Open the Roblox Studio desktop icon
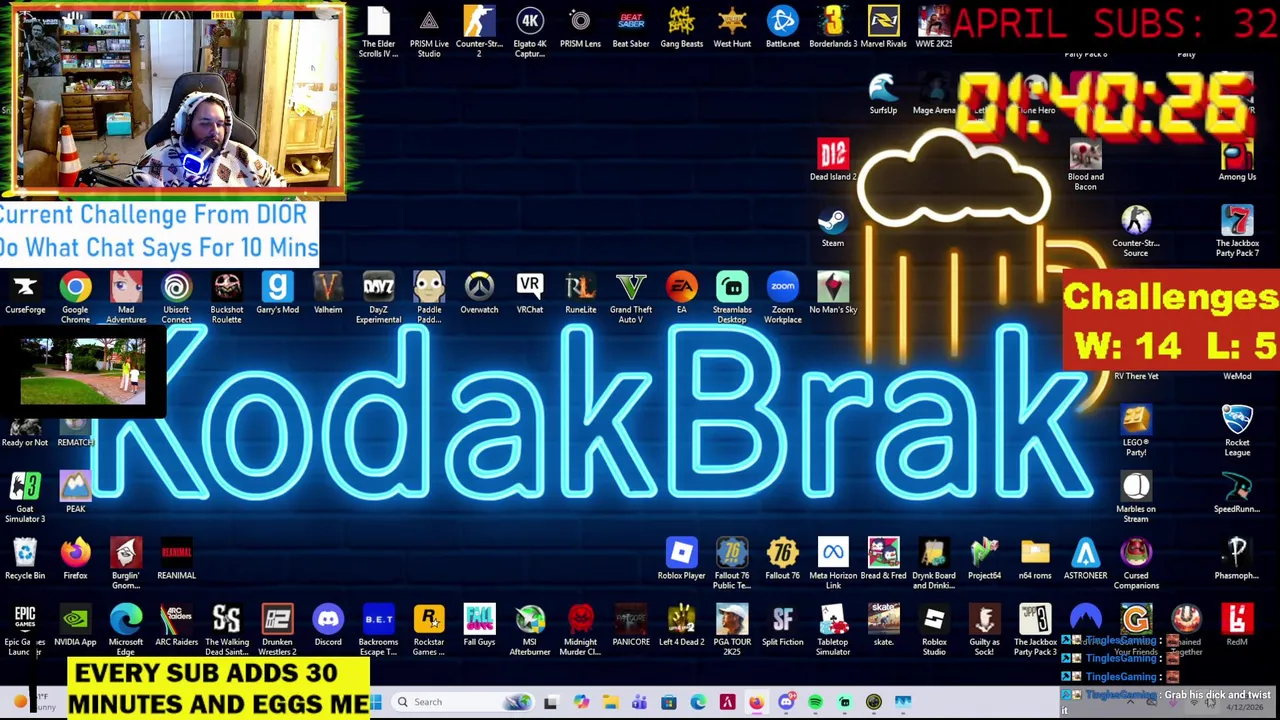The height and width of the screenshot is (720, 1280). point(934,631)
